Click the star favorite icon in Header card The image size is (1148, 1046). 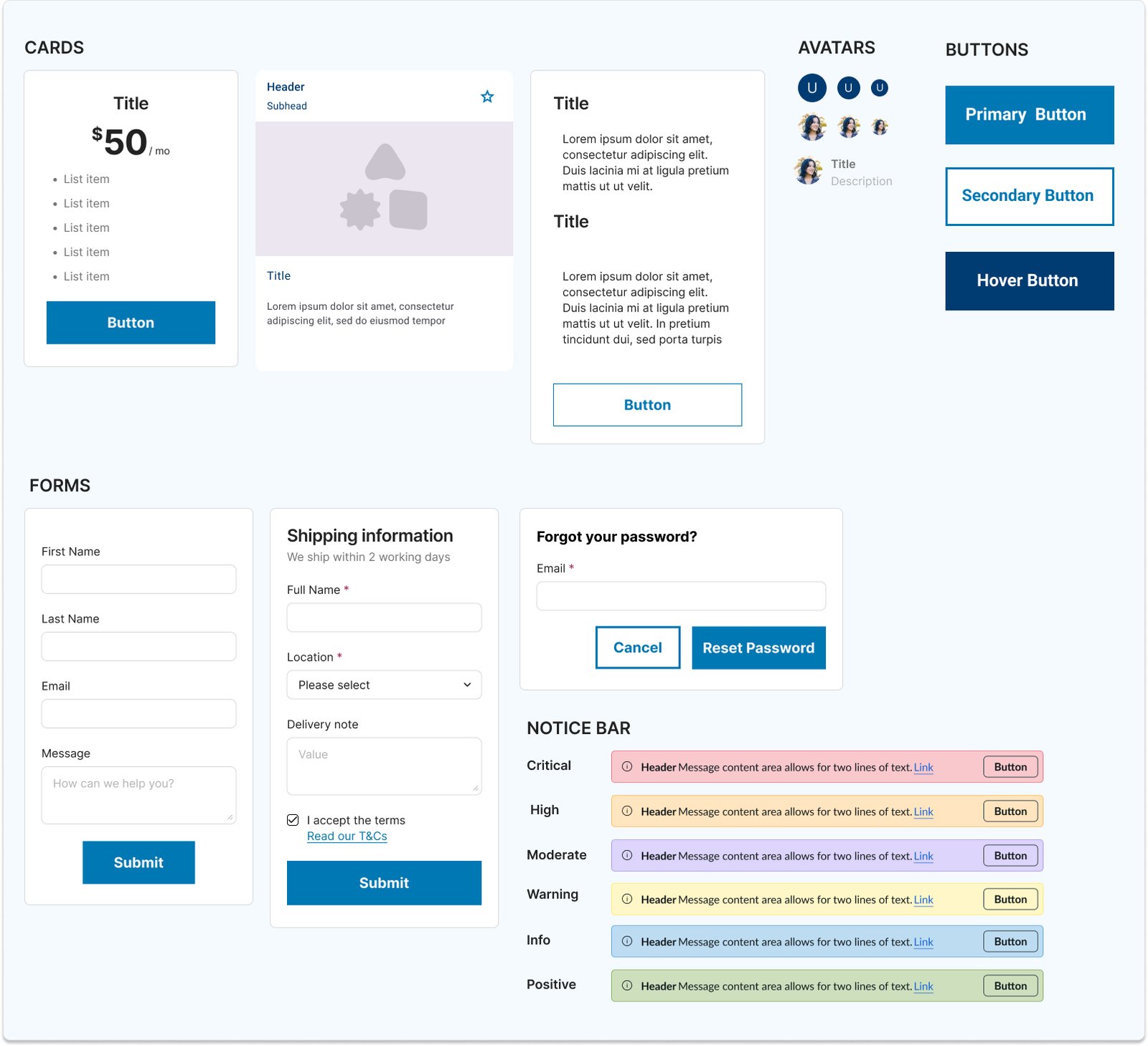tap(487, 97)
